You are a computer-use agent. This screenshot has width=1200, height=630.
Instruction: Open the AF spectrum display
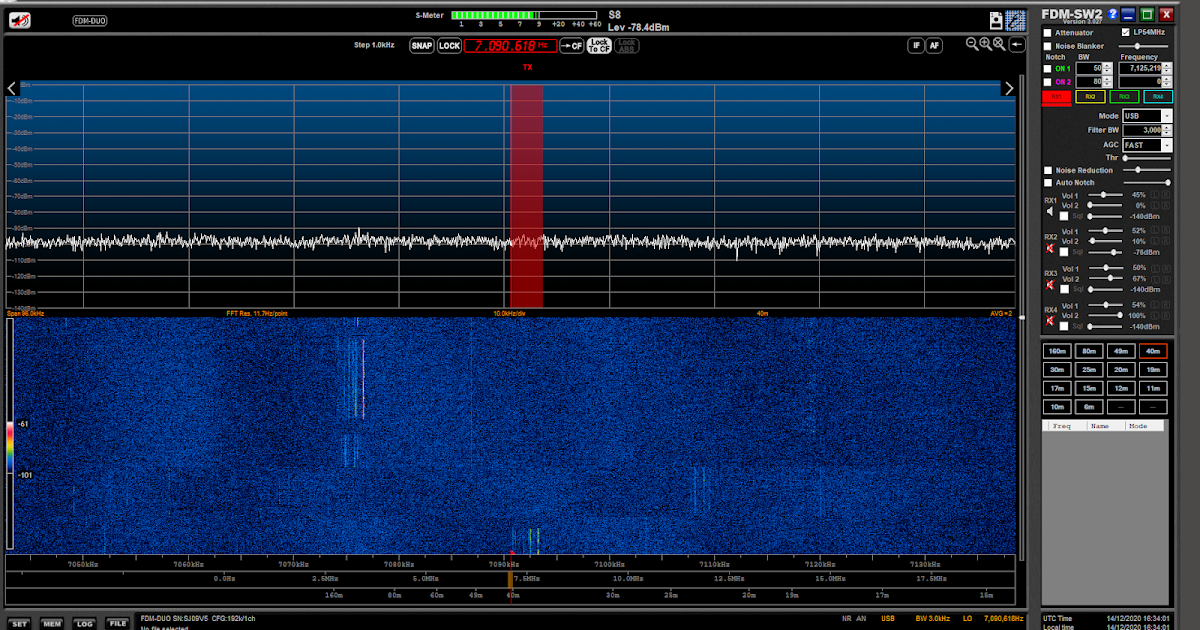(934, 45)
